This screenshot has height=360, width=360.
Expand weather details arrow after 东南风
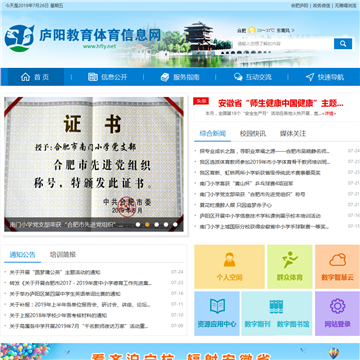[x=293, y=30]
